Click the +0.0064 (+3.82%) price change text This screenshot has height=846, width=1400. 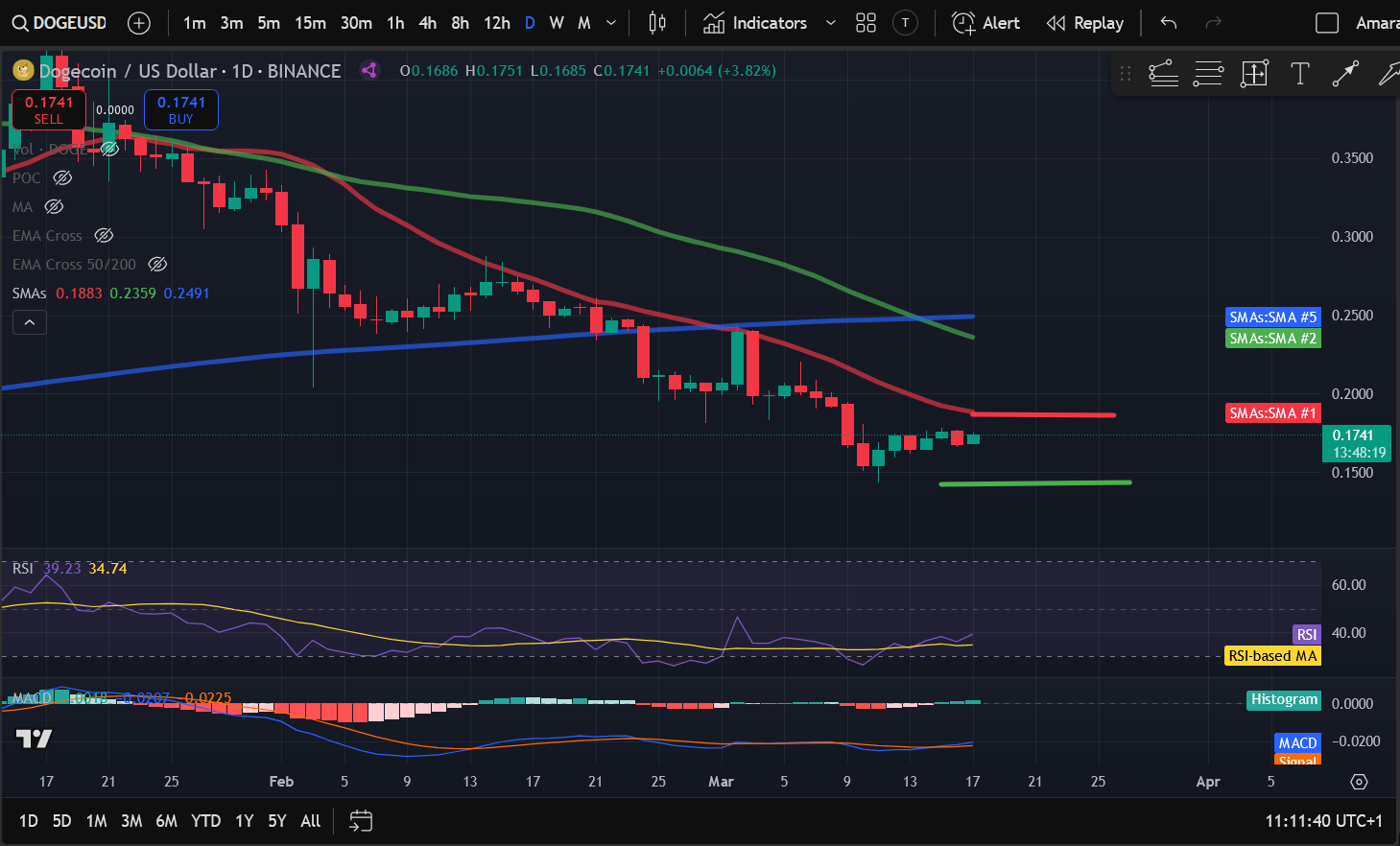[717, 70]
